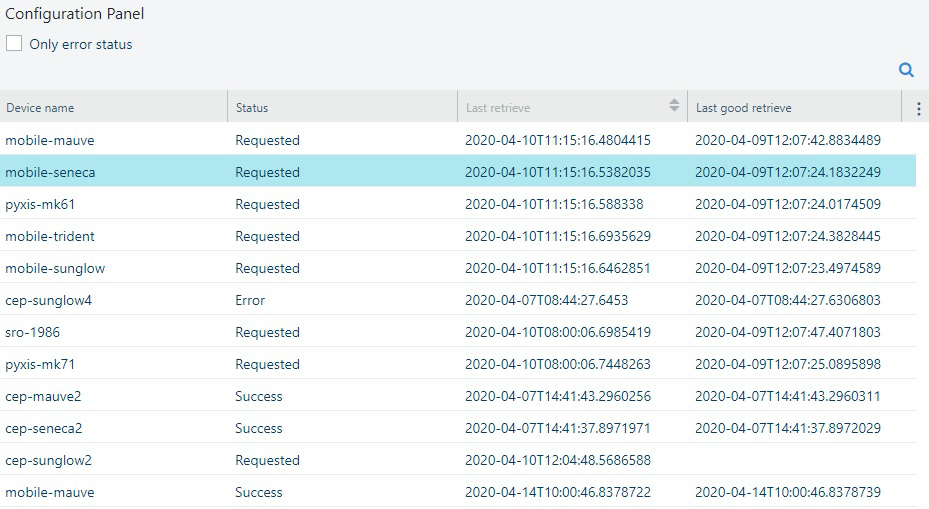Click the Configuration Panel title
This screenshot has height=509, width=929.
pyautogui.click(x=74, y=14)
